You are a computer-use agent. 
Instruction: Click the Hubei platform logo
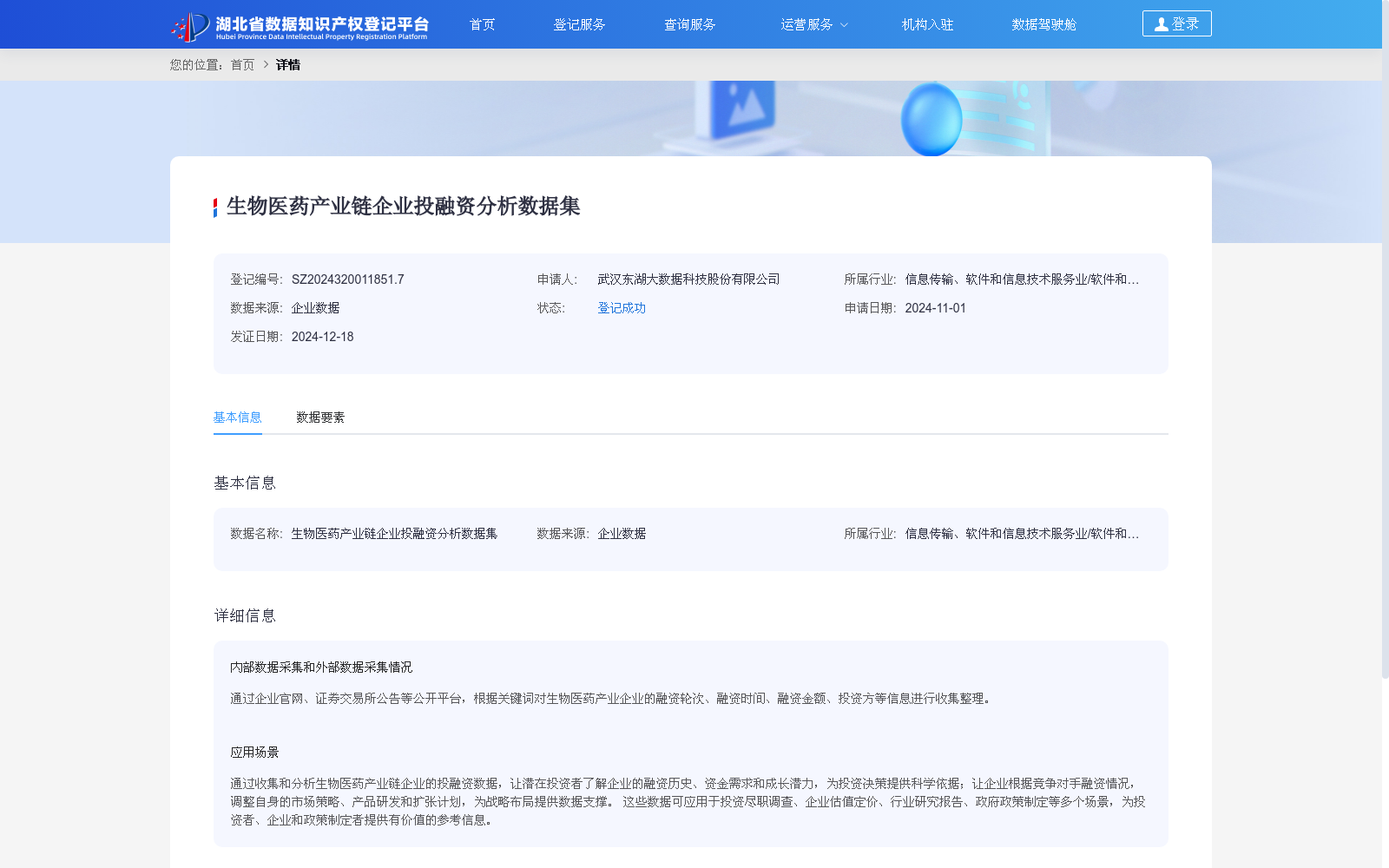coord(300,26)
